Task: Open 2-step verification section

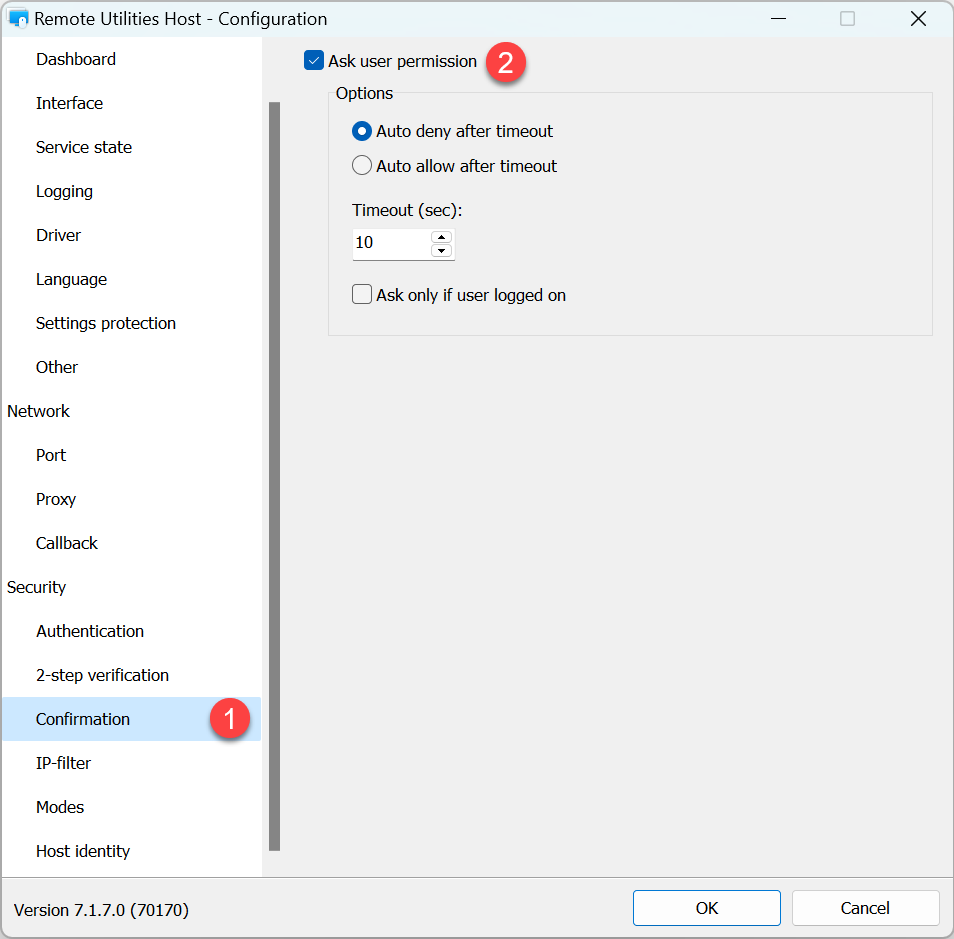Action: click(x=102, y=675)
